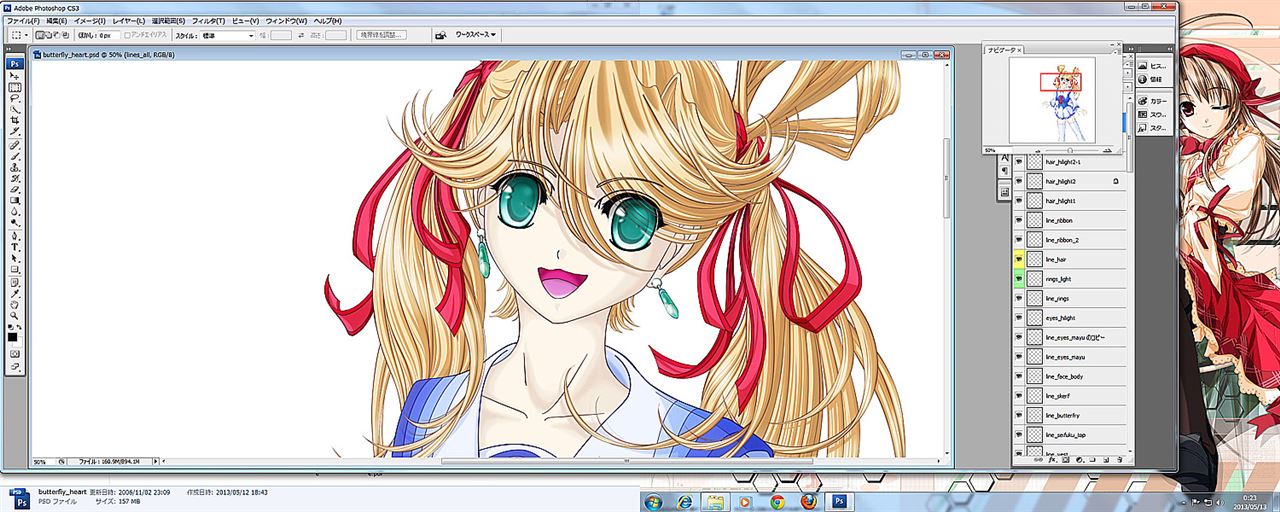Screen dimensions: 1280x512
Task: Hide the line_ribbon layer
Action: coord(1019,220)
